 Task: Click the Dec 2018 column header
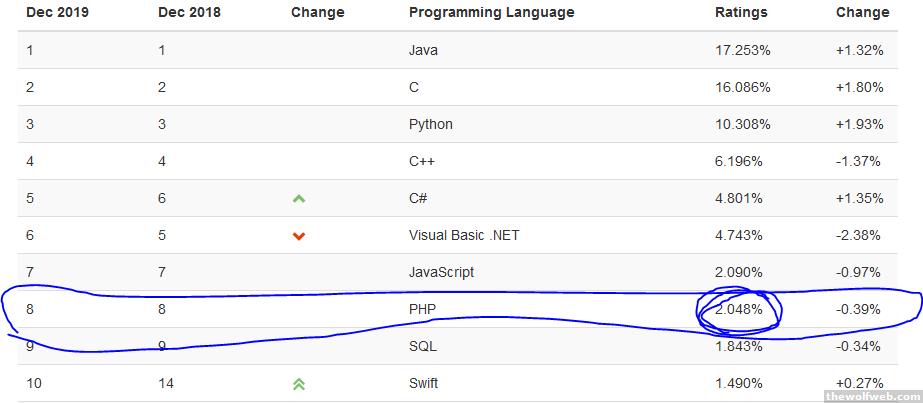(x=189, y=13)
